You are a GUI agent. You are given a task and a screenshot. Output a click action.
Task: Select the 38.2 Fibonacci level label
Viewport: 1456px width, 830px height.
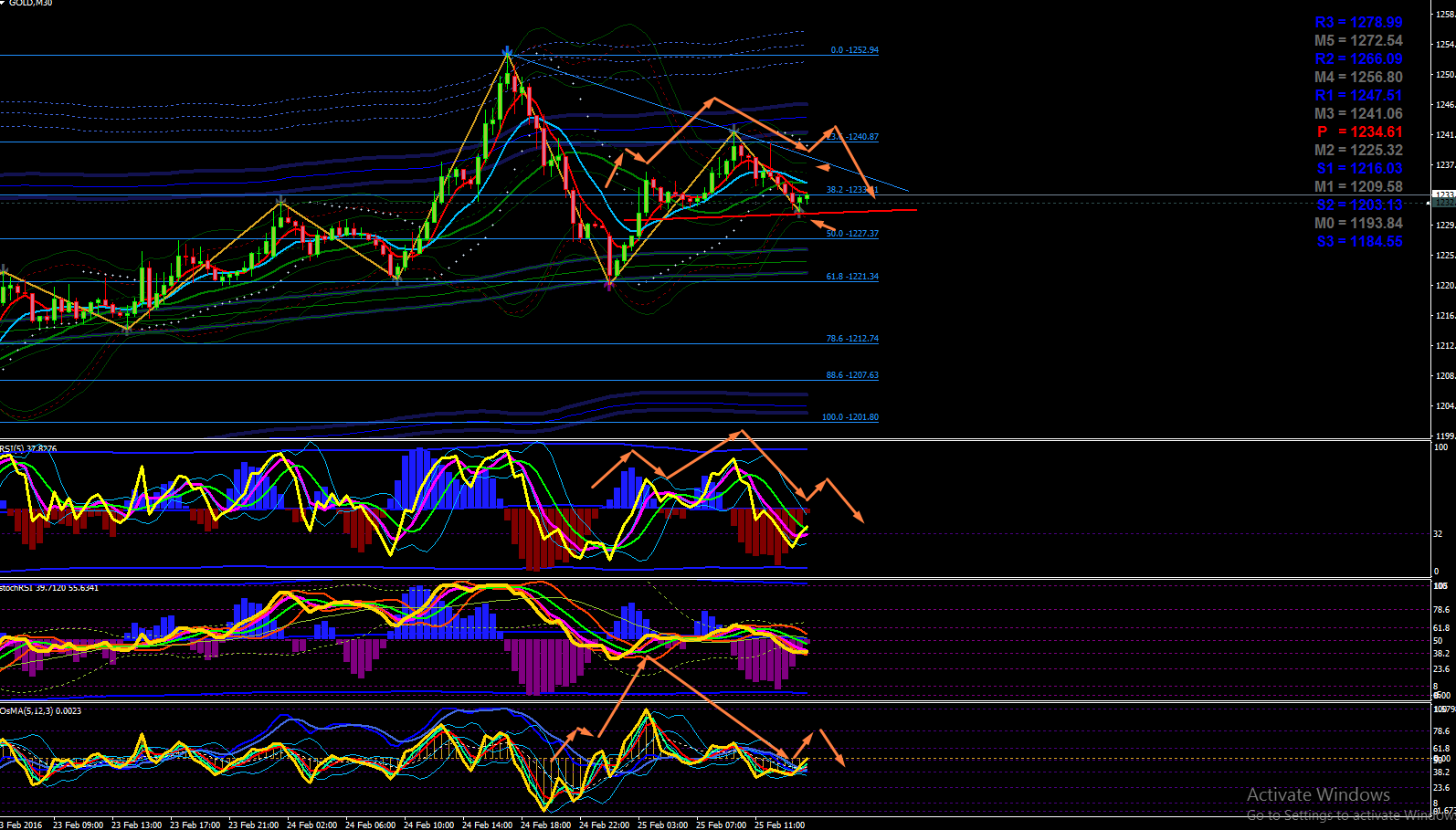click(x=851, y=190)
